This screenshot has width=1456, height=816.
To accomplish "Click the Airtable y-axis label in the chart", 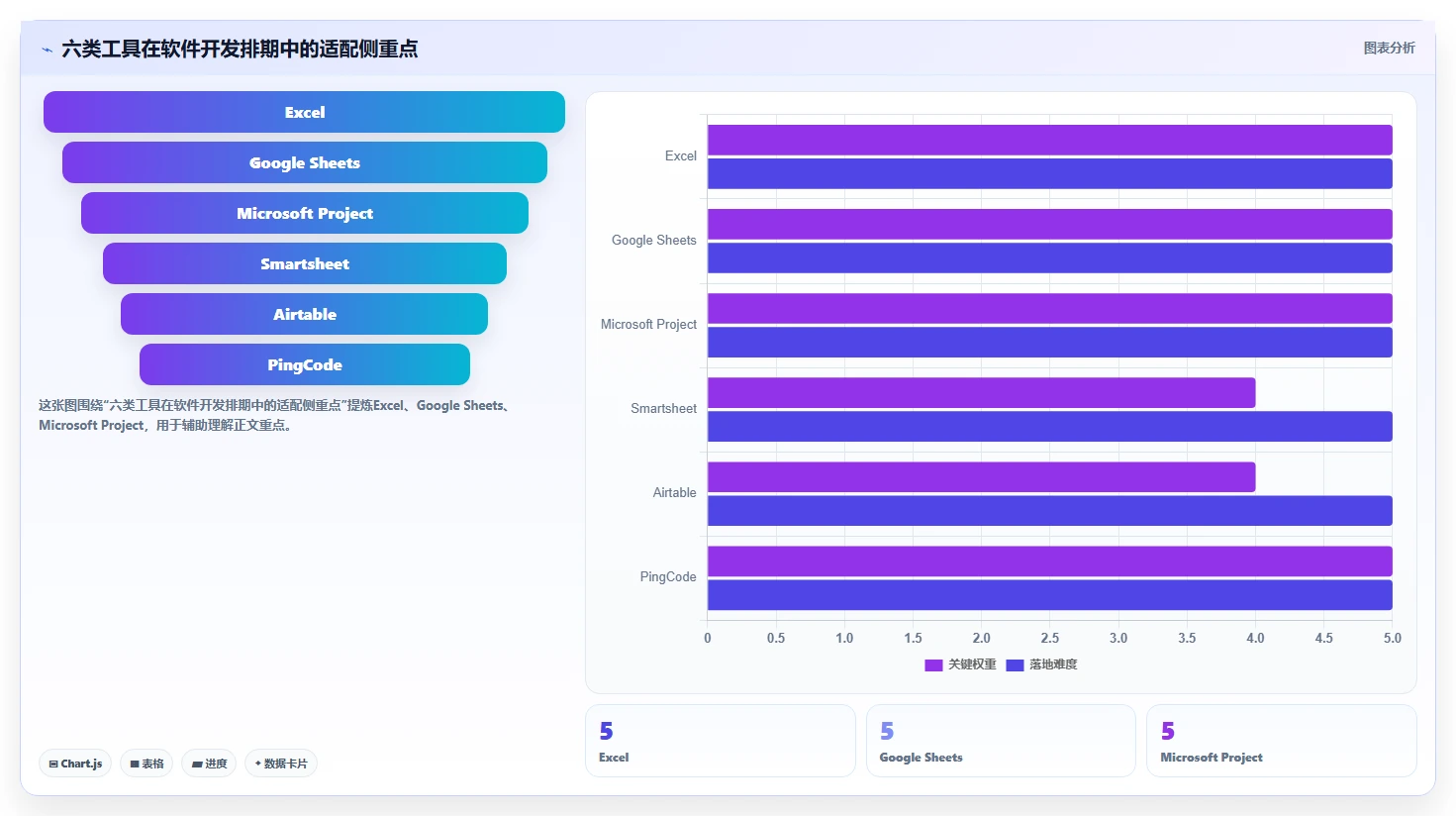I will tap(674, 493).
